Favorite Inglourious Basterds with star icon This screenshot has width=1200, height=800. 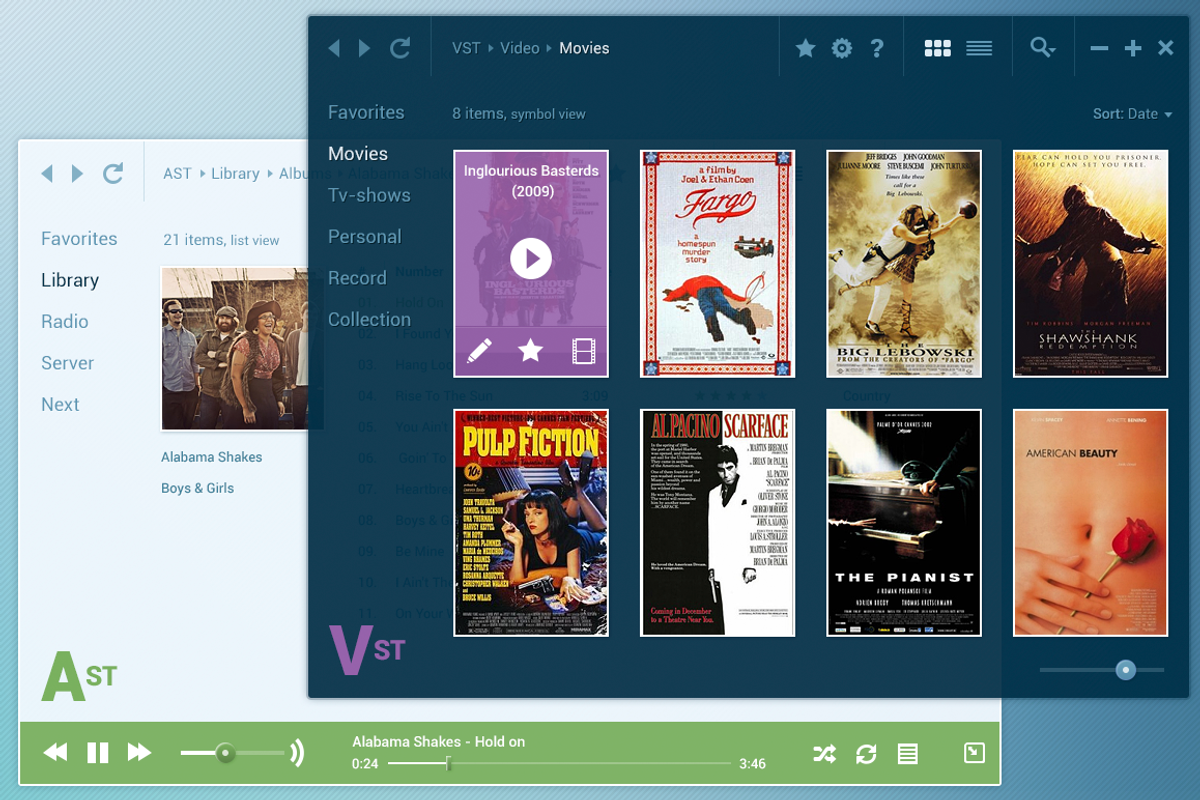click(x=531, y=350)
